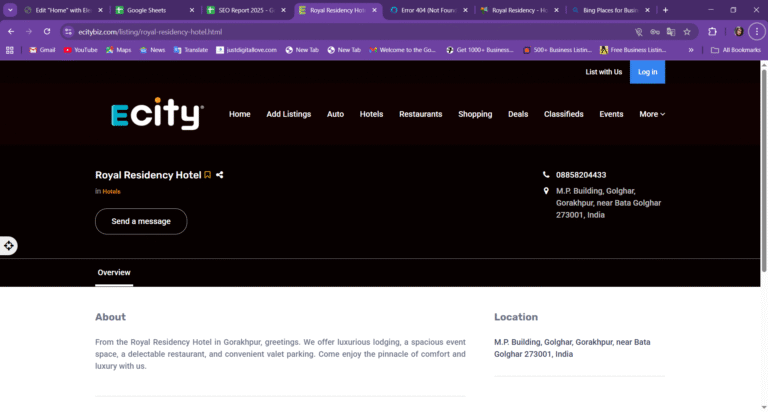Select the Overview tab
The width and height of the screenshot is (768, 412).
click(114, 272)
